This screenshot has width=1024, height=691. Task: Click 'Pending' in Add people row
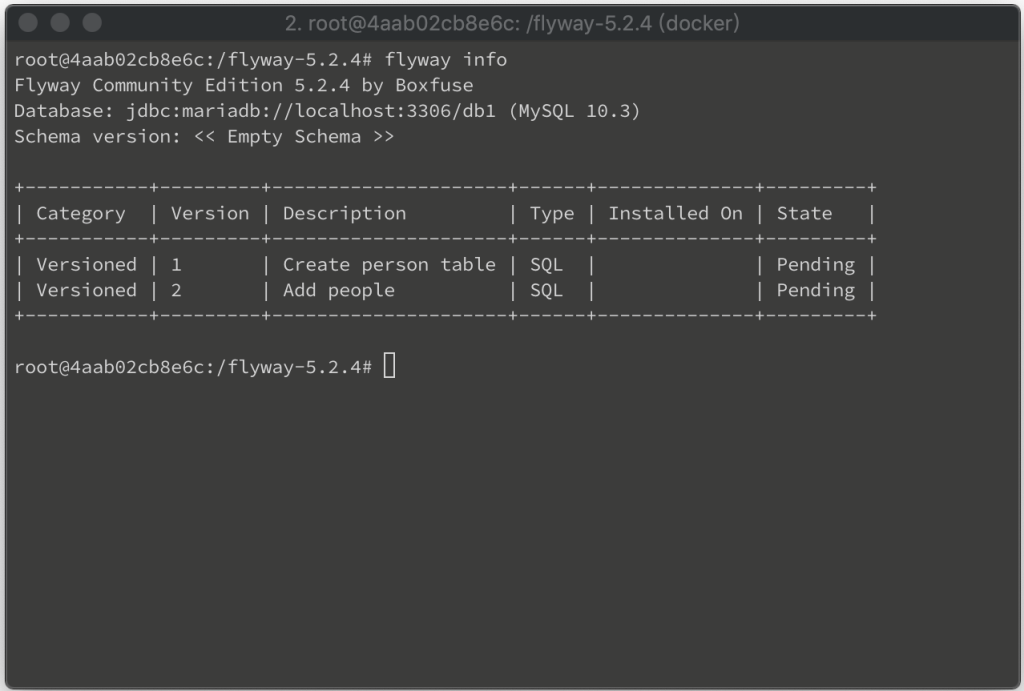click(816, 290)
